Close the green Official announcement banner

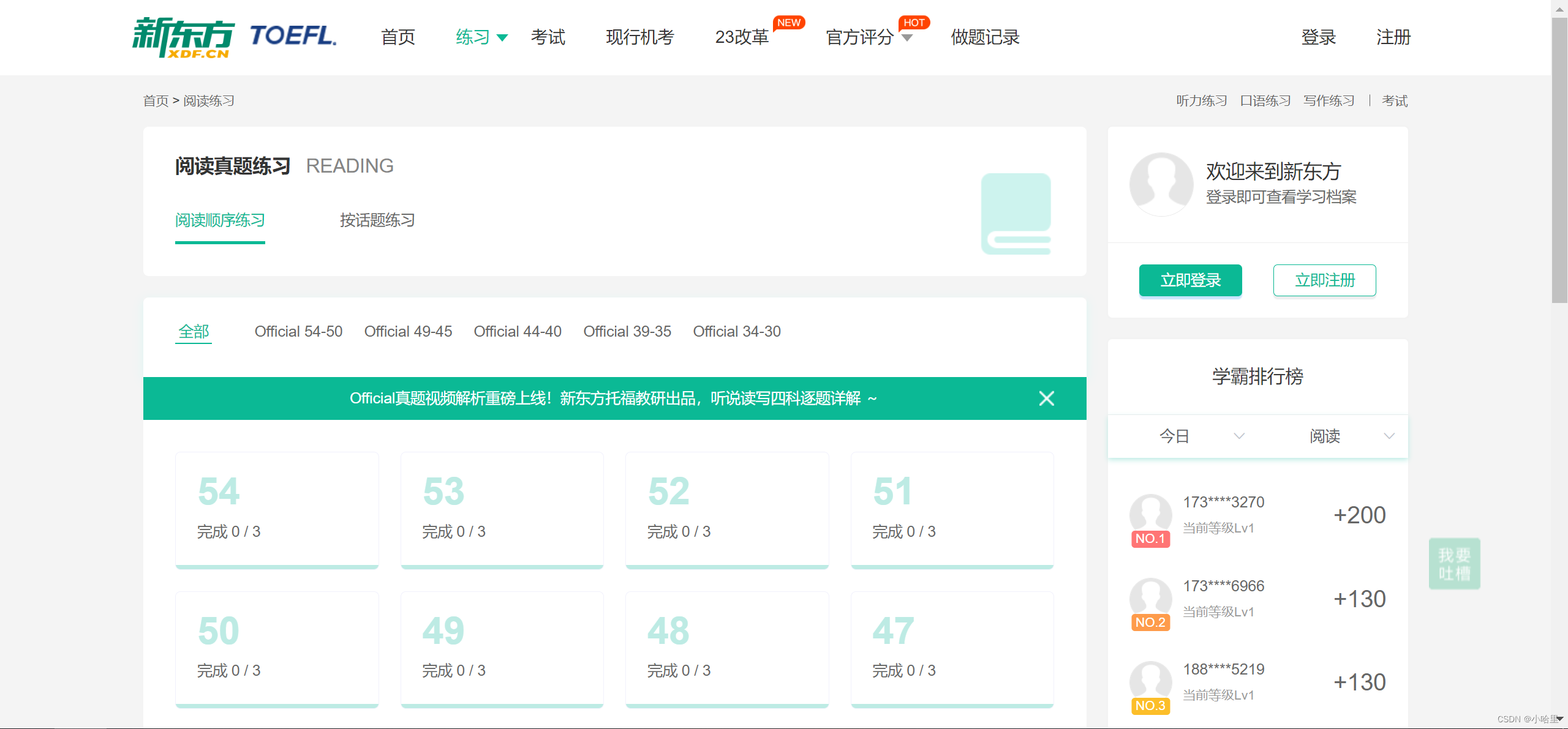1047,398
